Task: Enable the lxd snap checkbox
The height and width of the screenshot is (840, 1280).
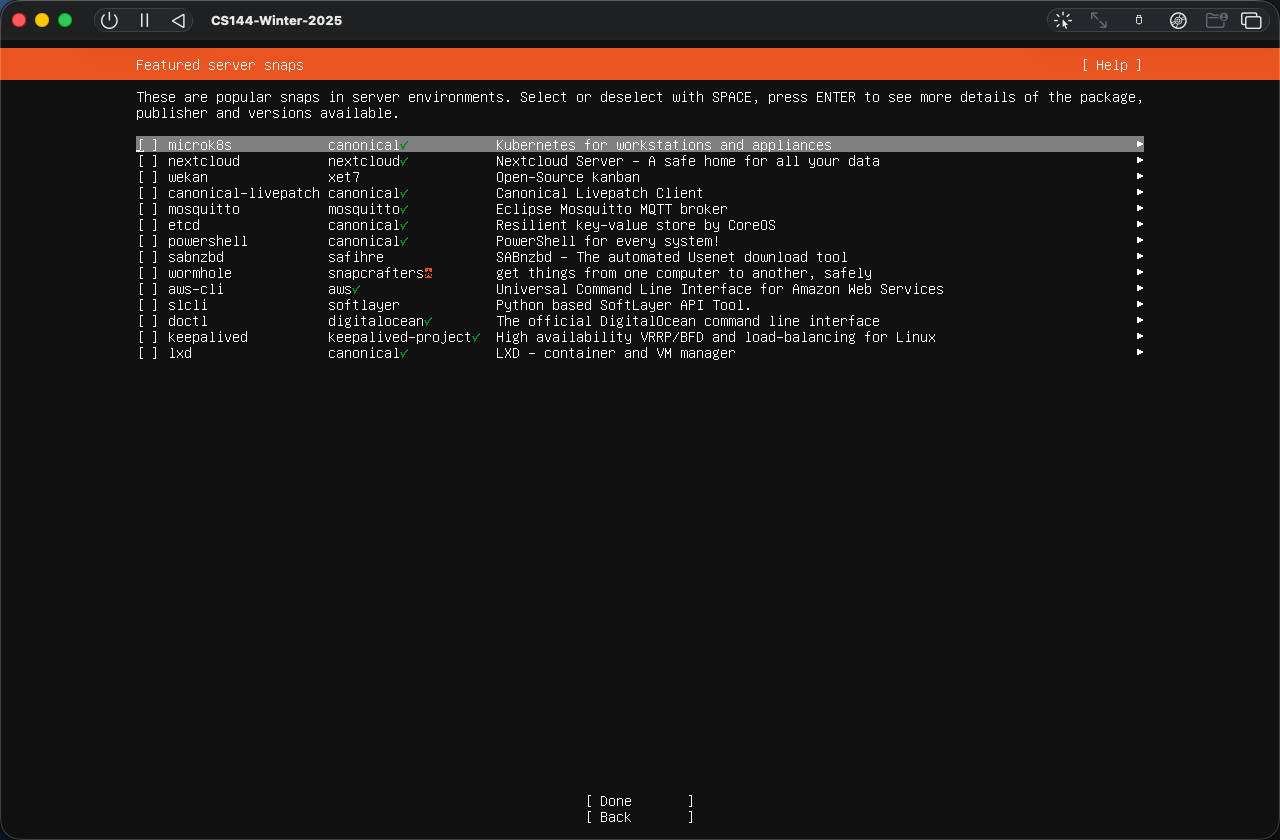Action: 148,353
